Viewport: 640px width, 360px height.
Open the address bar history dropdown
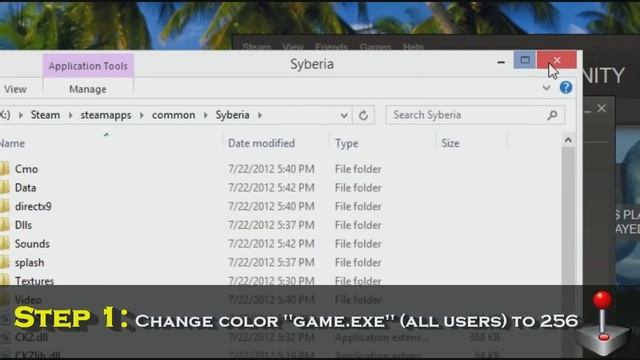point(344,116)
